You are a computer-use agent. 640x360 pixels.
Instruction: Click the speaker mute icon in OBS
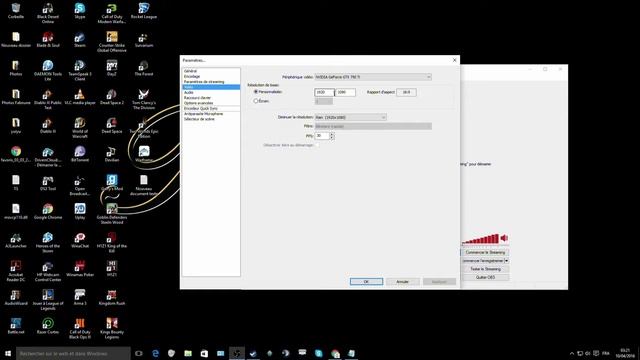click(x=504, y=238)
